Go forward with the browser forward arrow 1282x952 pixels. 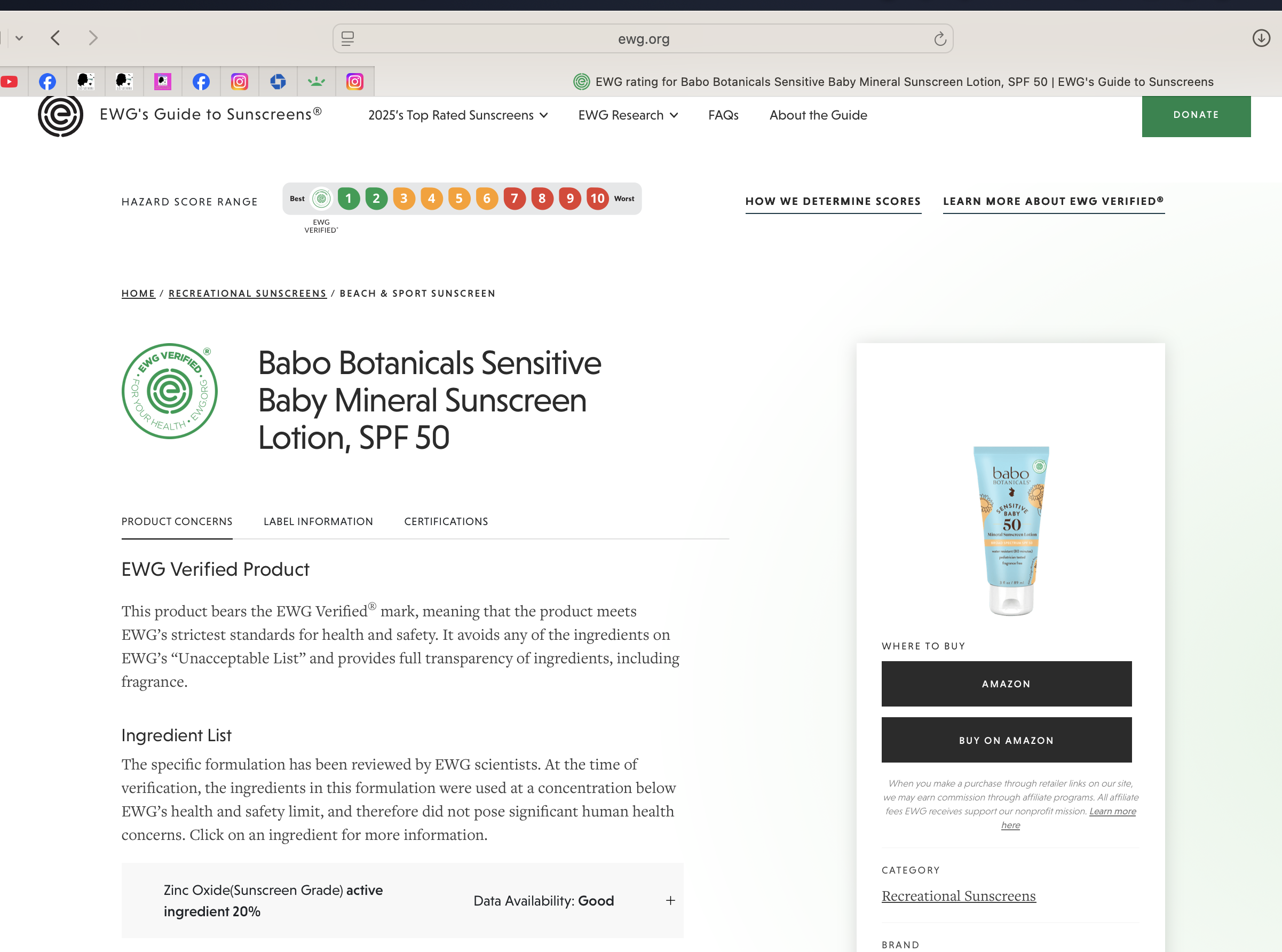click(93, 38)
